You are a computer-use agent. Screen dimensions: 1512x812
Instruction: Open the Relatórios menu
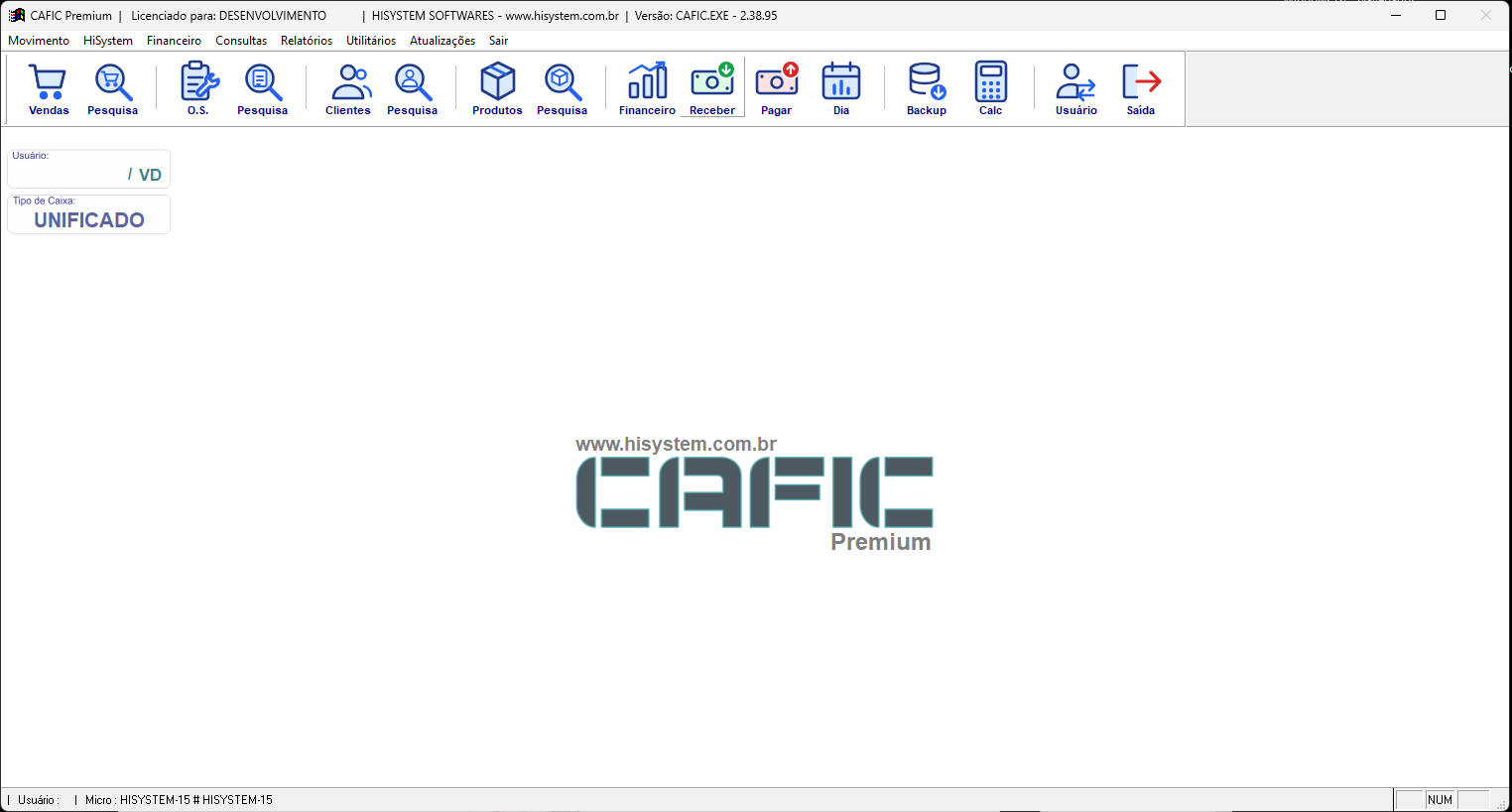click(x=307, y=41)
